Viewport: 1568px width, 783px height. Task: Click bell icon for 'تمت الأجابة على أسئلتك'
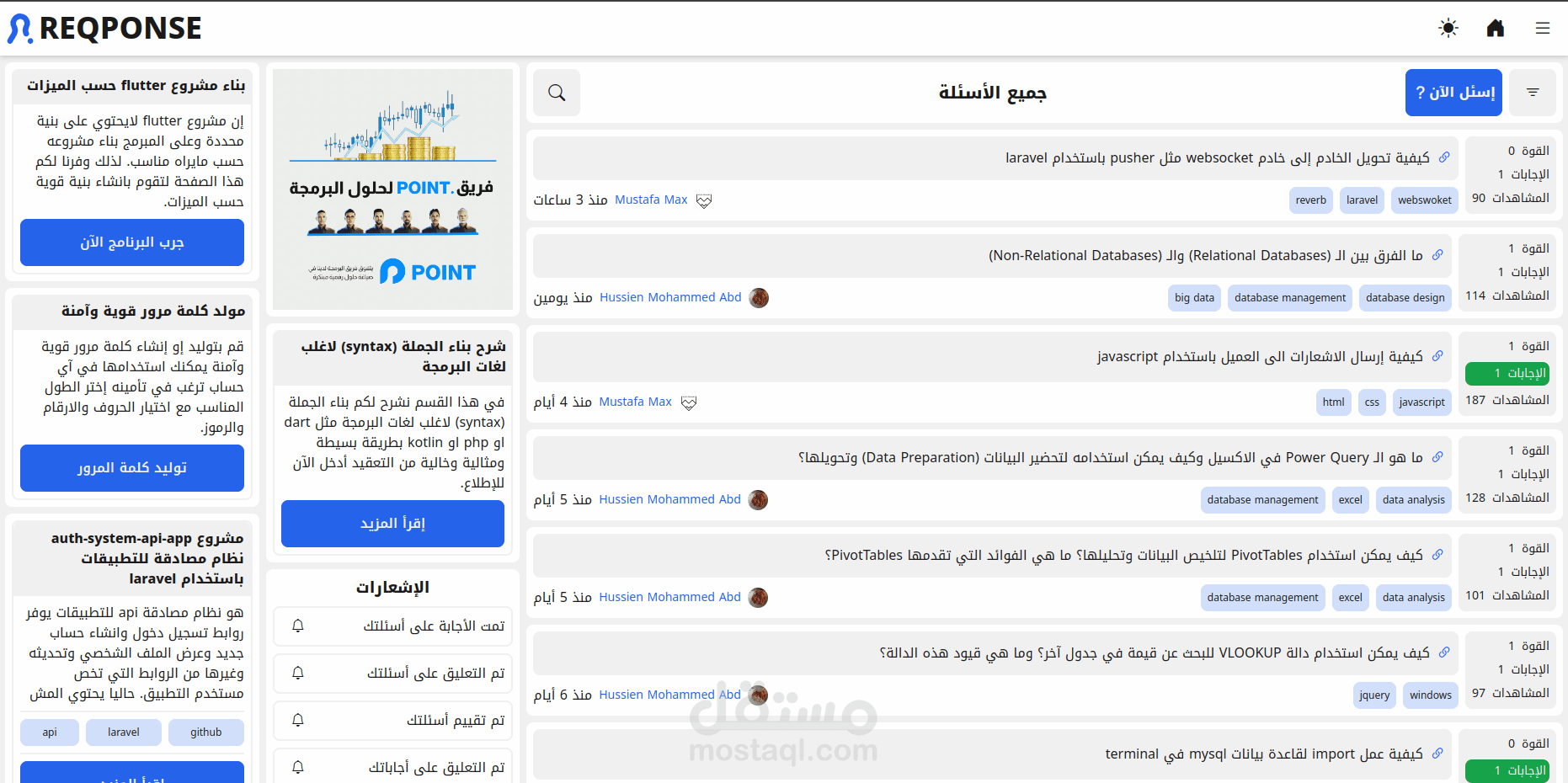297,626
